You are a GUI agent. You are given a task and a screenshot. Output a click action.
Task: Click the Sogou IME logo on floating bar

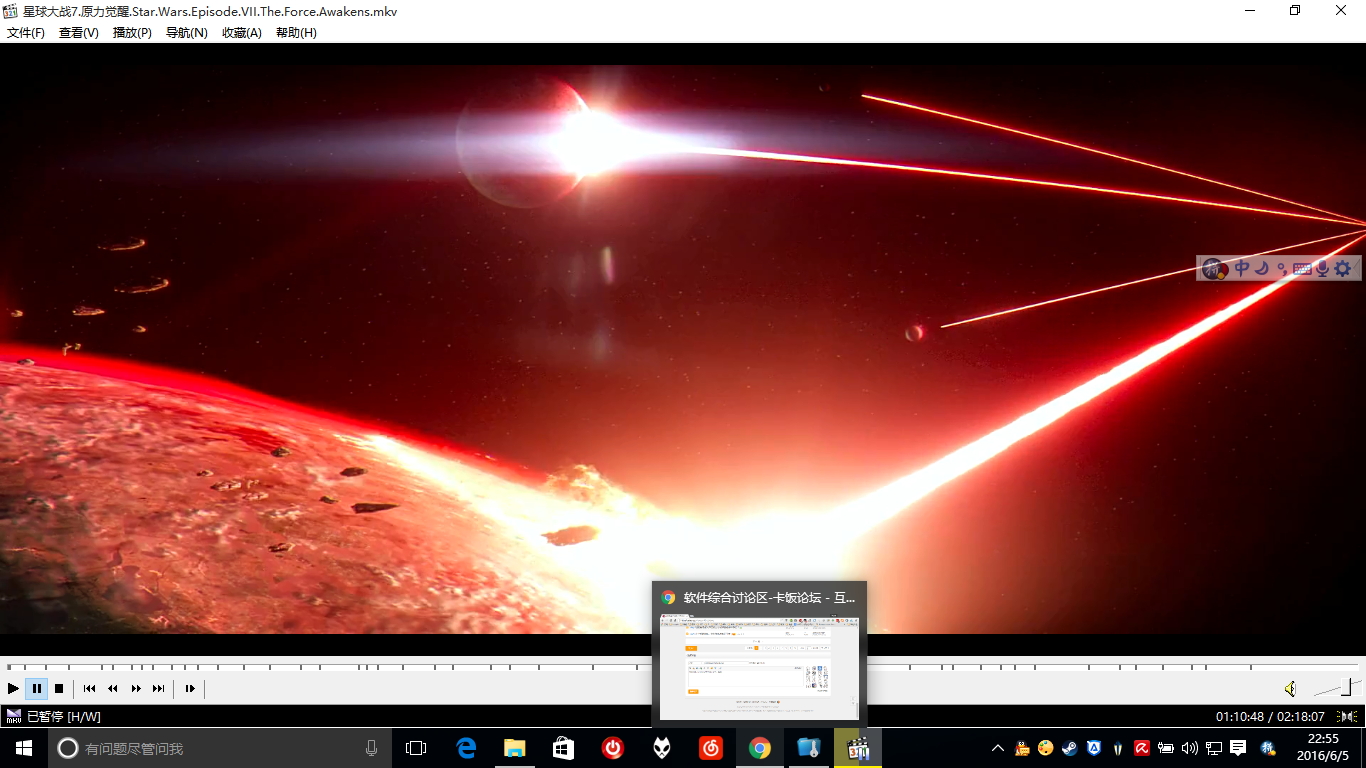click(x=1215, y=268)
